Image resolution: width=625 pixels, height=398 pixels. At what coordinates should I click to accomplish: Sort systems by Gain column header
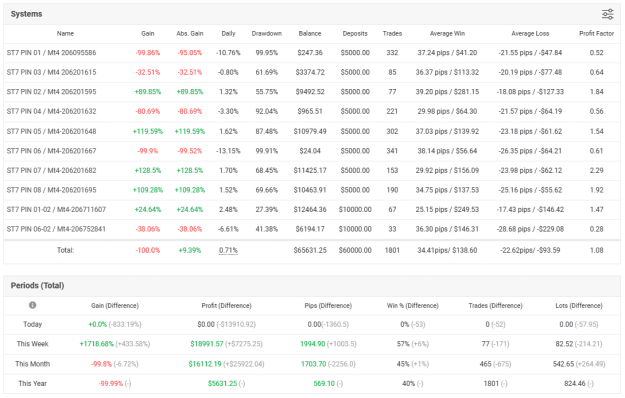pyautogui.click(x=147, y=33)
